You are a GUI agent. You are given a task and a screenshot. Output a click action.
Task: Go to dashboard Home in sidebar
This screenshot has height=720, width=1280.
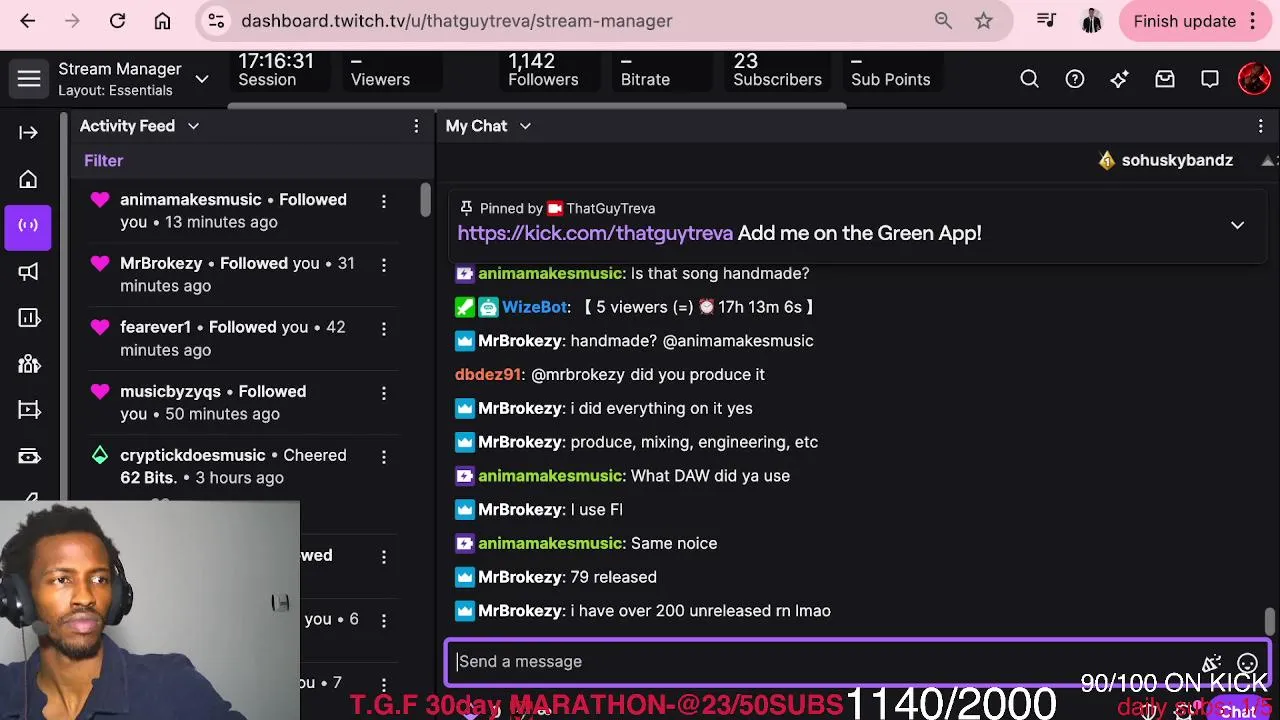28,180
